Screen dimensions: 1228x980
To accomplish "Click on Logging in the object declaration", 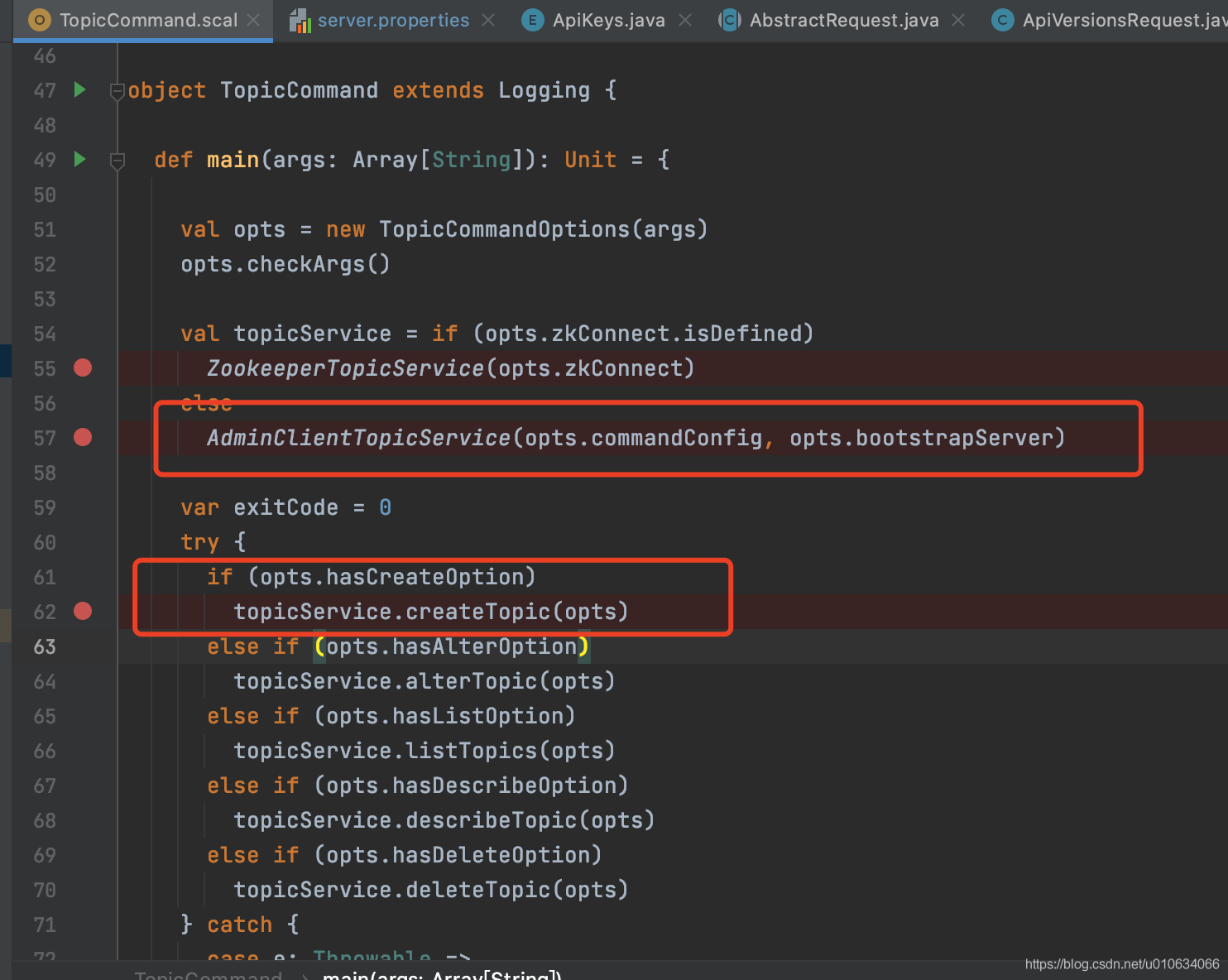I will pos(544,90).
